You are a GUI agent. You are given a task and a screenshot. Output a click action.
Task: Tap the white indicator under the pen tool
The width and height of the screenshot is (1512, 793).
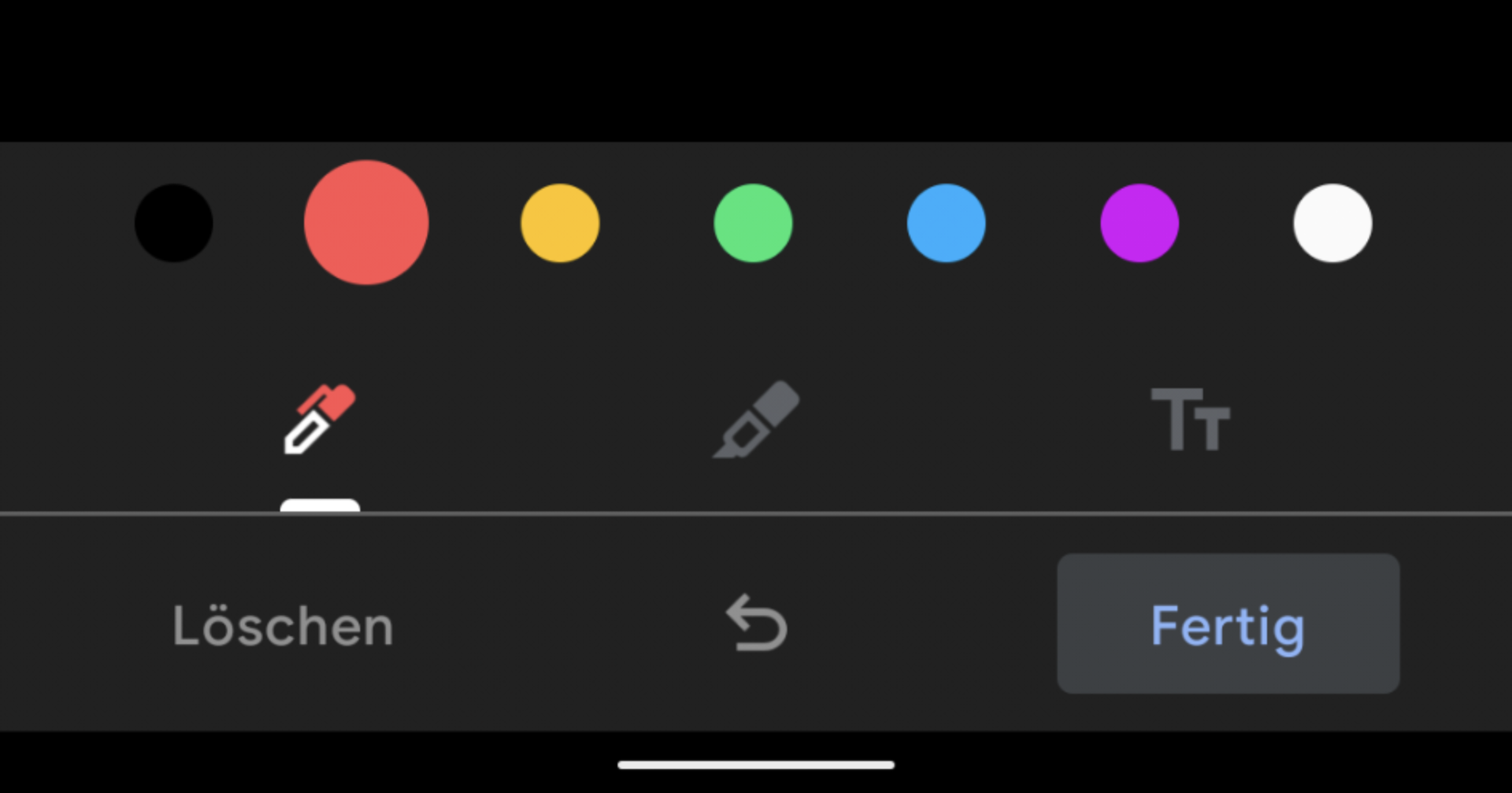pyautogui.click(x=320, y=506)
